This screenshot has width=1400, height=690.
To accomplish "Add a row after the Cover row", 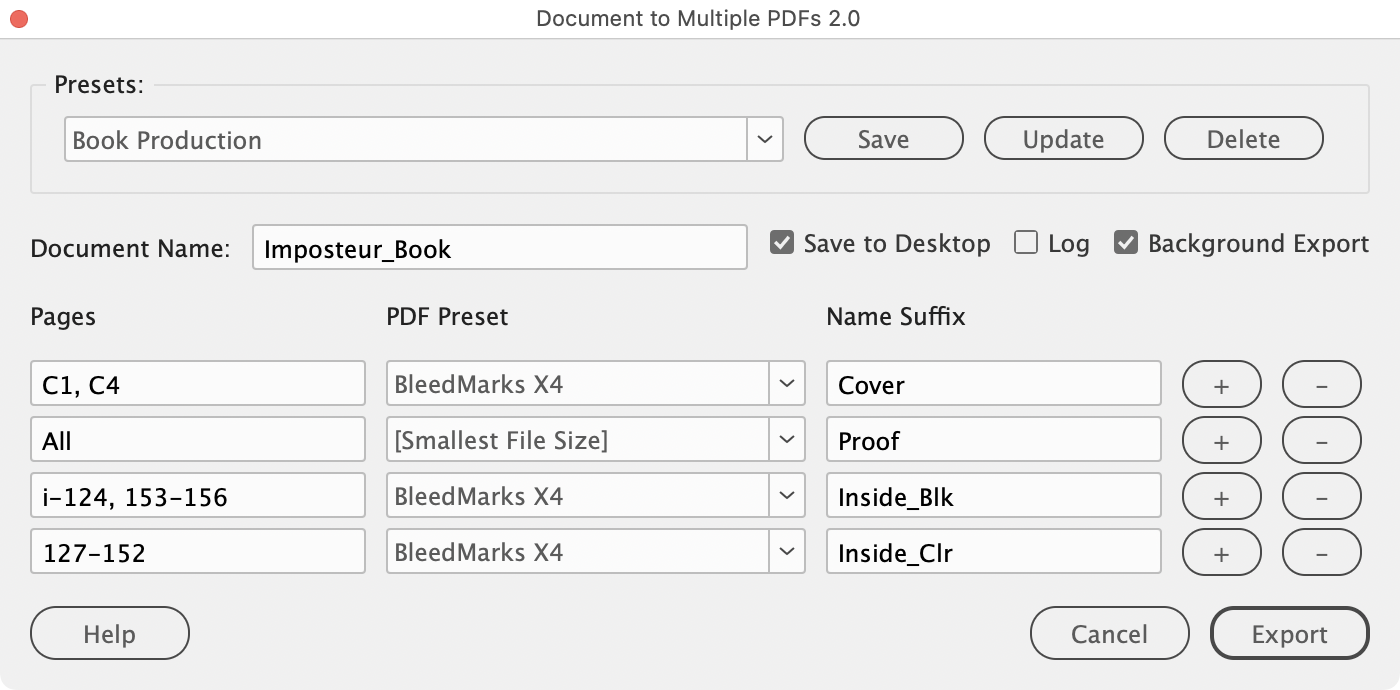I will tap(1221, 385).
